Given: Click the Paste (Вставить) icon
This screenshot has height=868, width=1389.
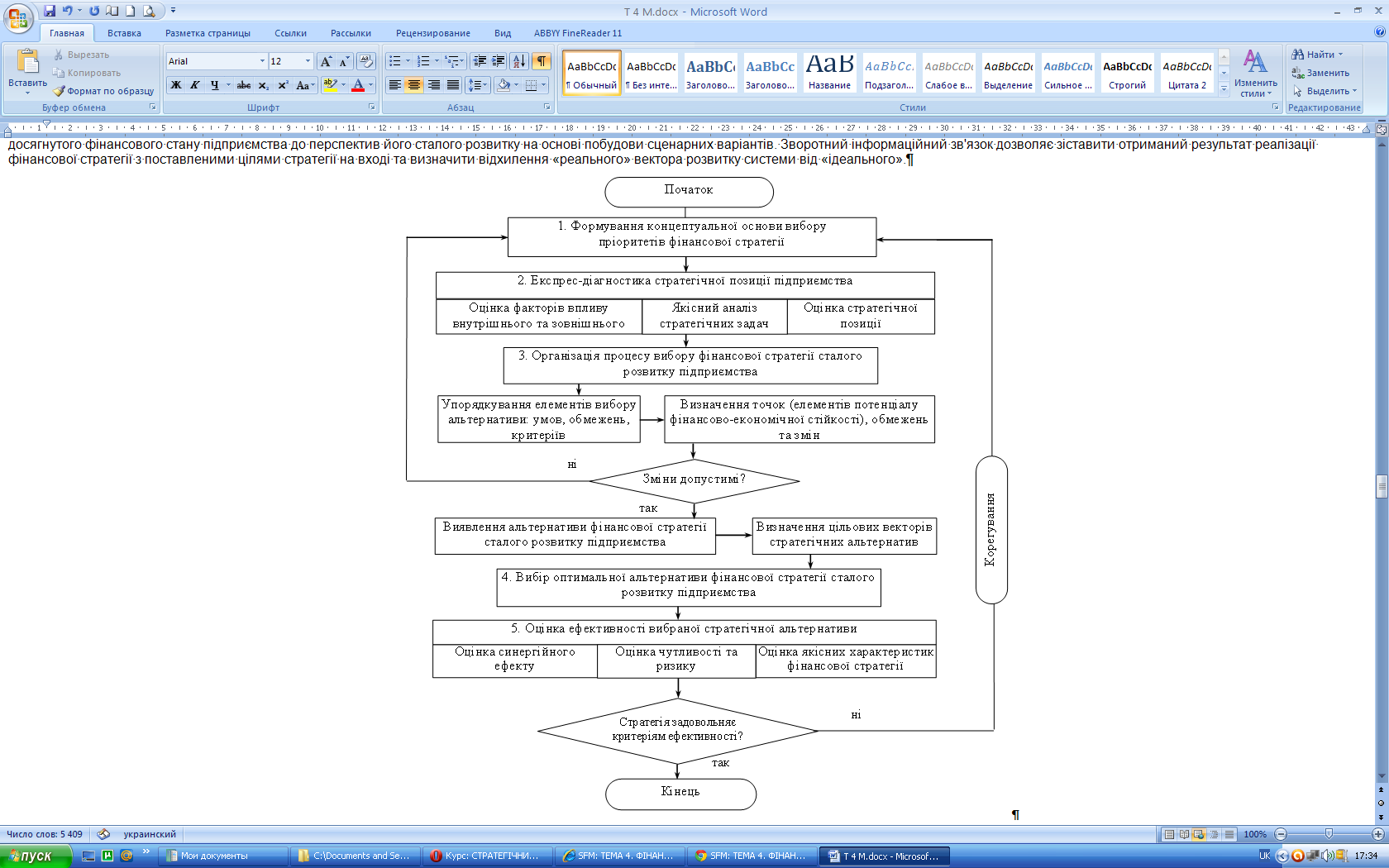Looking at the screenshot, I should (x=27, y=62).
